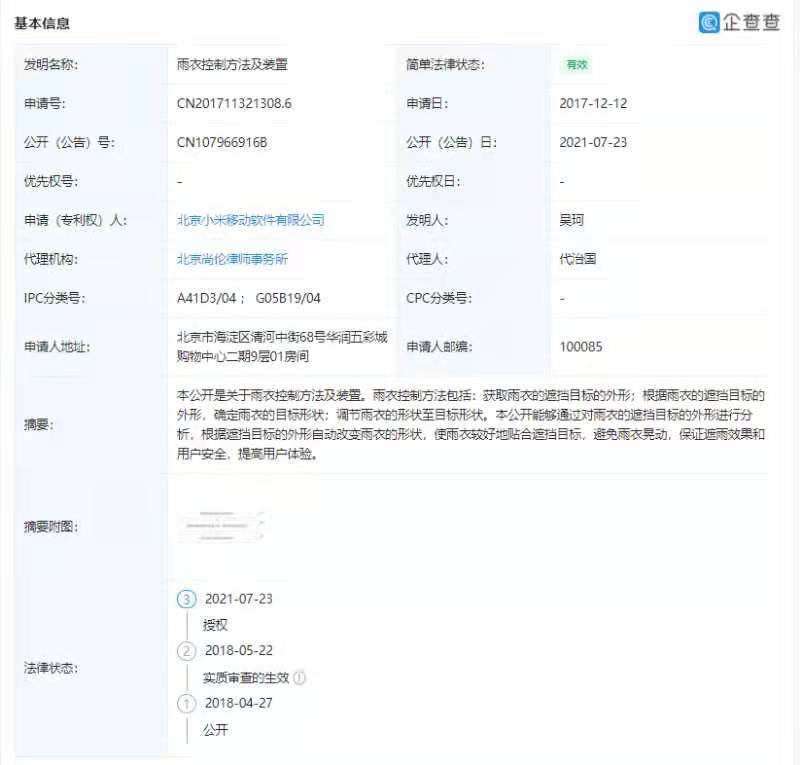Viewport: 800px width, 765px height.
Task: Click the 基本信息 section heading
Action: pyautogui.click(x=42, y=23)
